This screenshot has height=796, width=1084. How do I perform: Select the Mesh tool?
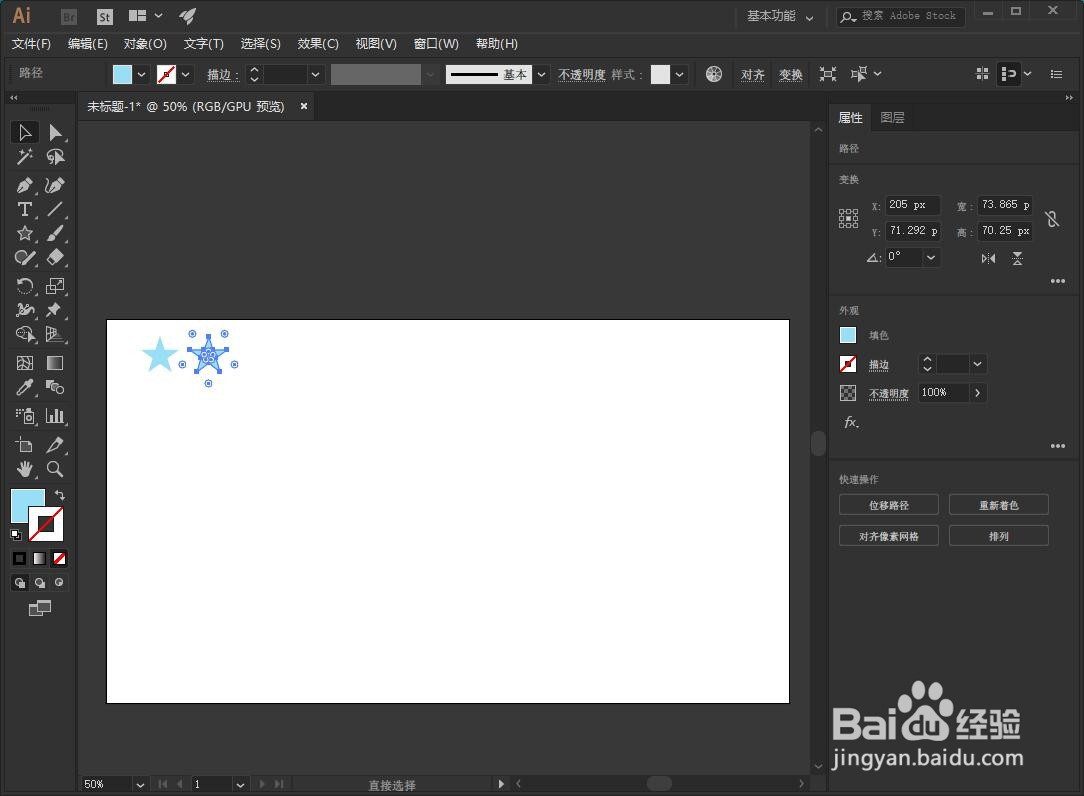pyautogui.click(x=25, y=363)
